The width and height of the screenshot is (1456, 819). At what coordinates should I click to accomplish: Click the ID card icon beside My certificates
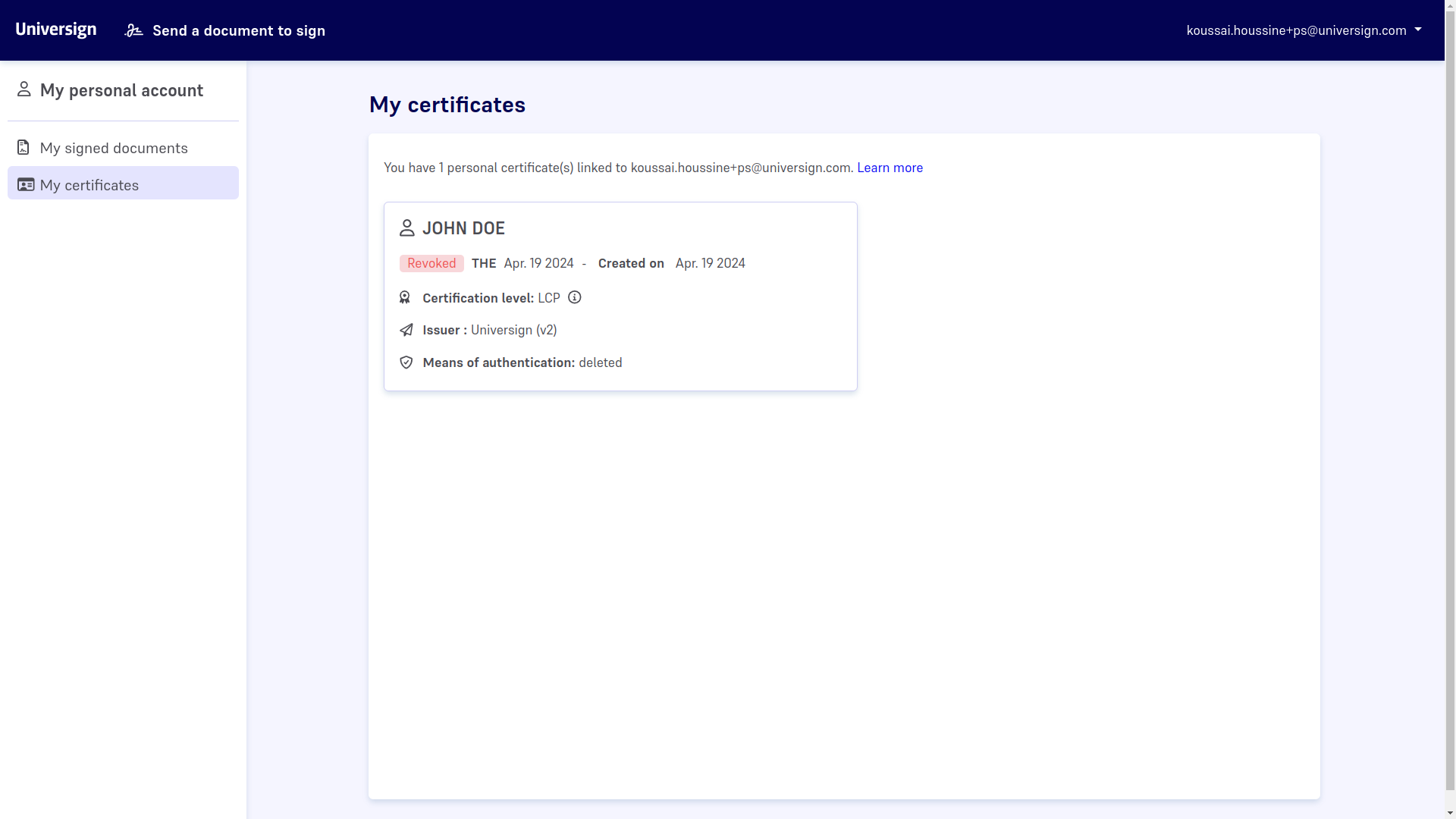coord(26,184)
